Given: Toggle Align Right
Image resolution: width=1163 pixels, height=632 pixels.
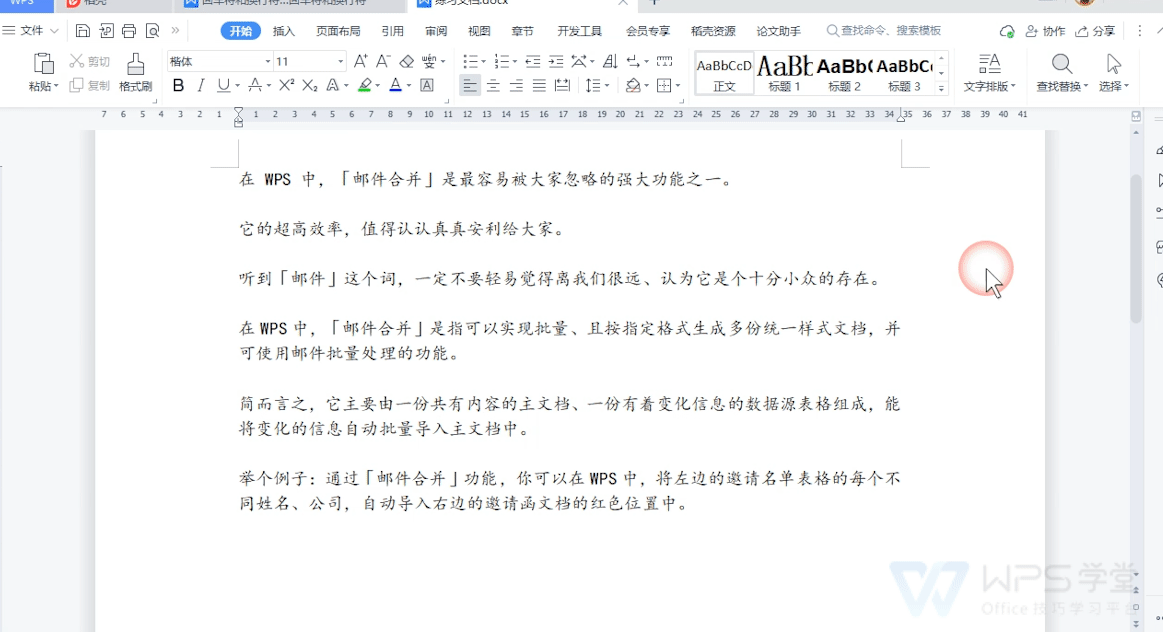Looking at the screenshot, I should point(516,85).
